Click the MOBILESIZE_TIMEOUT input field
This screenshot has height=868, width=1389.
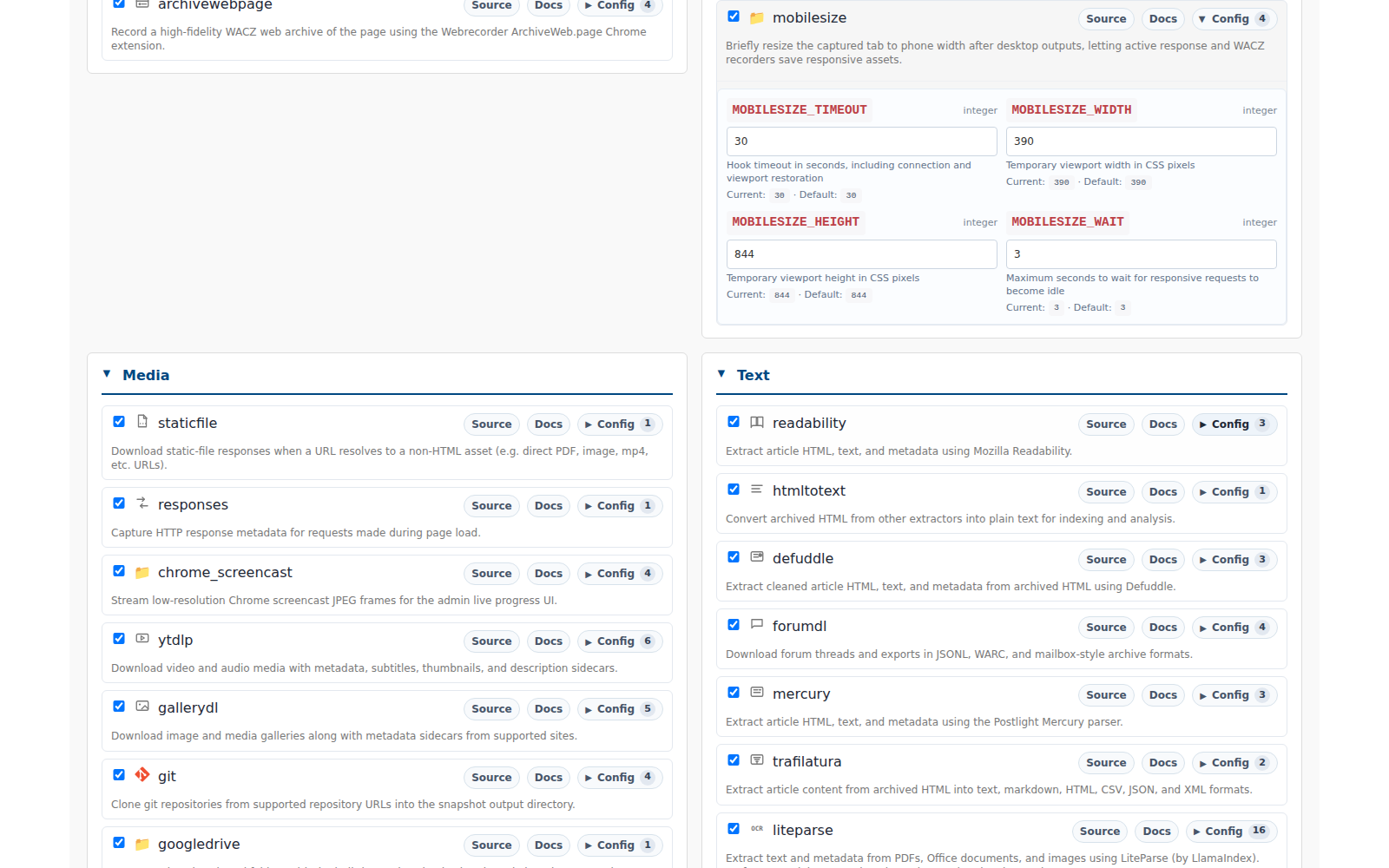pos(862,141)
